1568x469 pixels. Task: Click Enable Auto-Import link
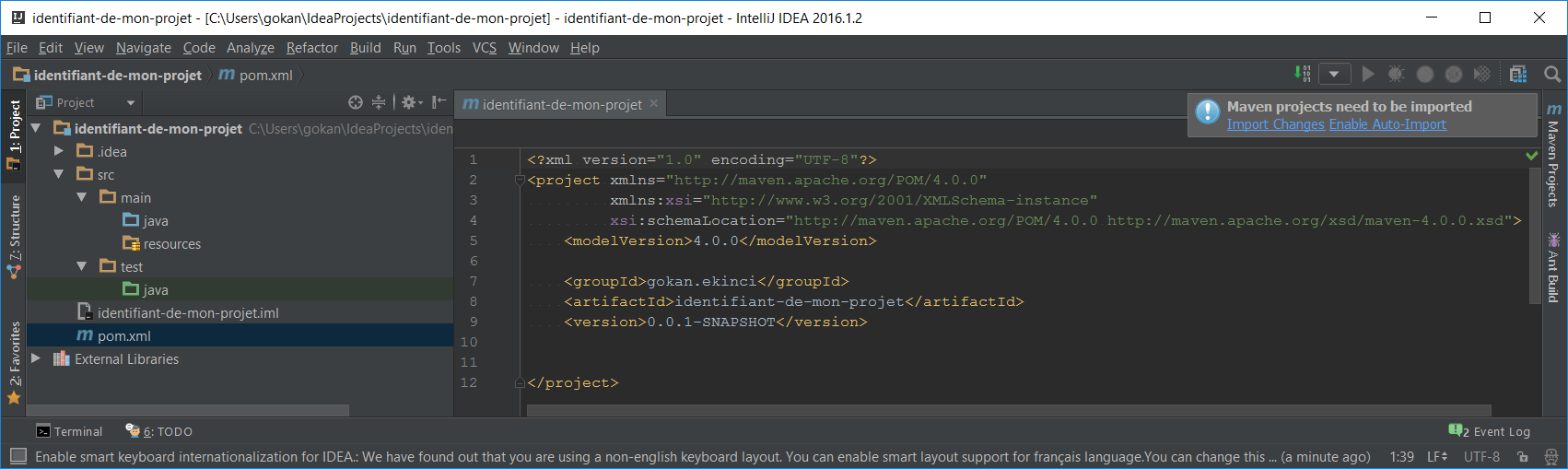[1387, 124]
